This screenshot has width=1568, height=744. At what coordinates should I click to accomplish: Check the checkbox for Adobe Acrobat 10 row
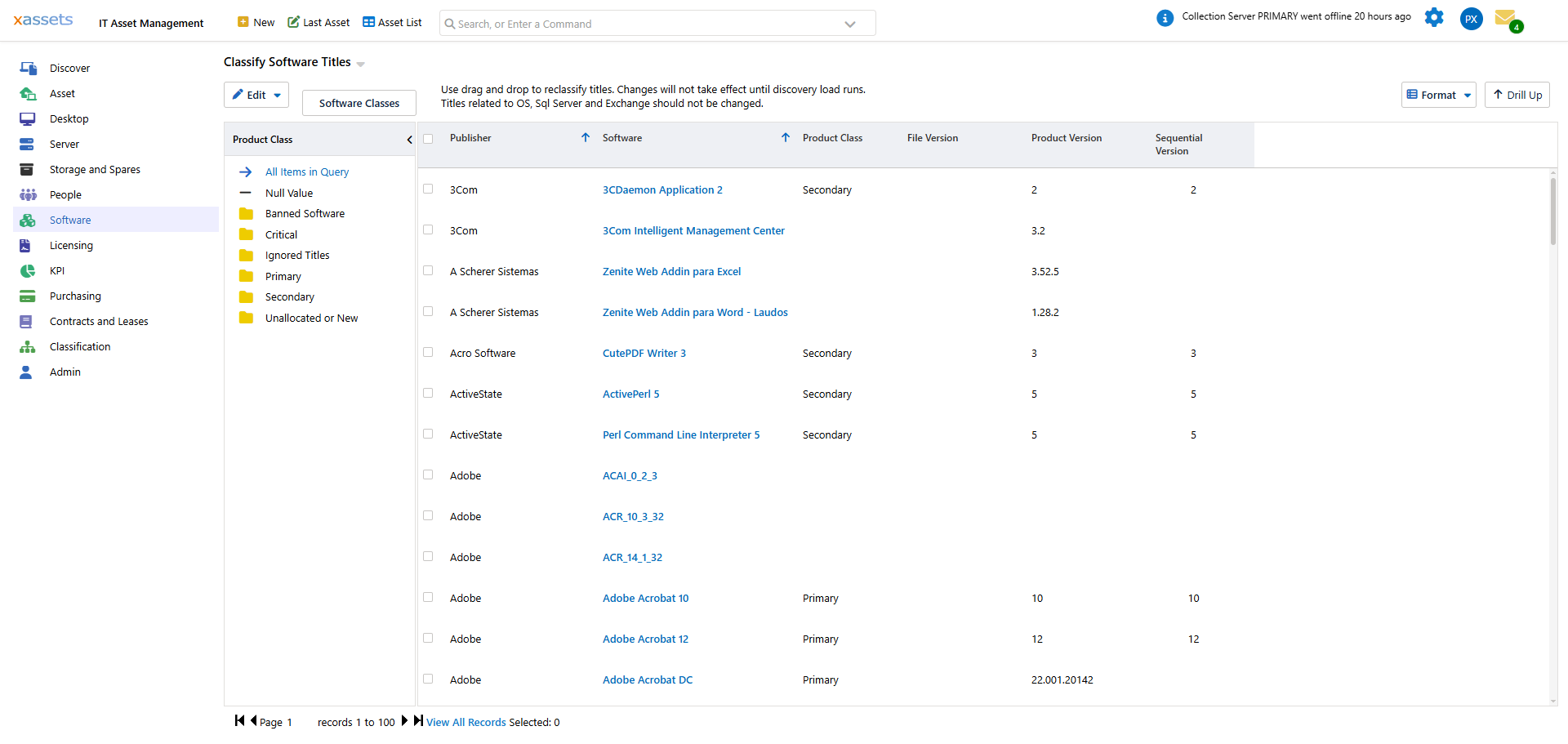429,597
